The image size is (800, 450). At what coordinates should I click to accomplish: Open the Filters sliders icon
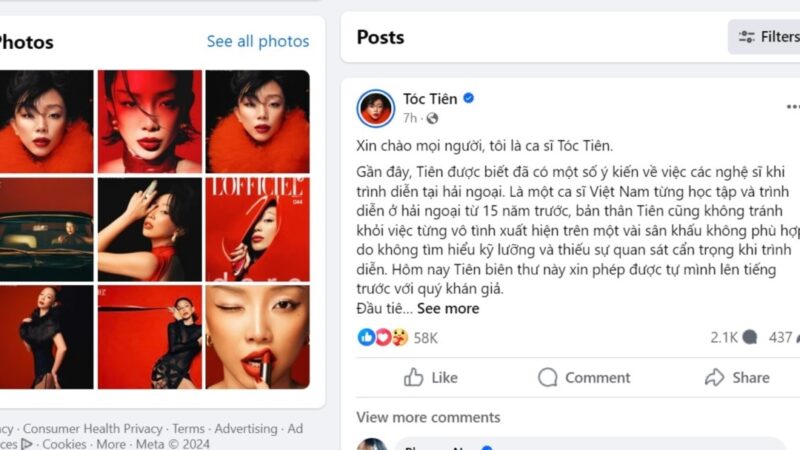746,37
